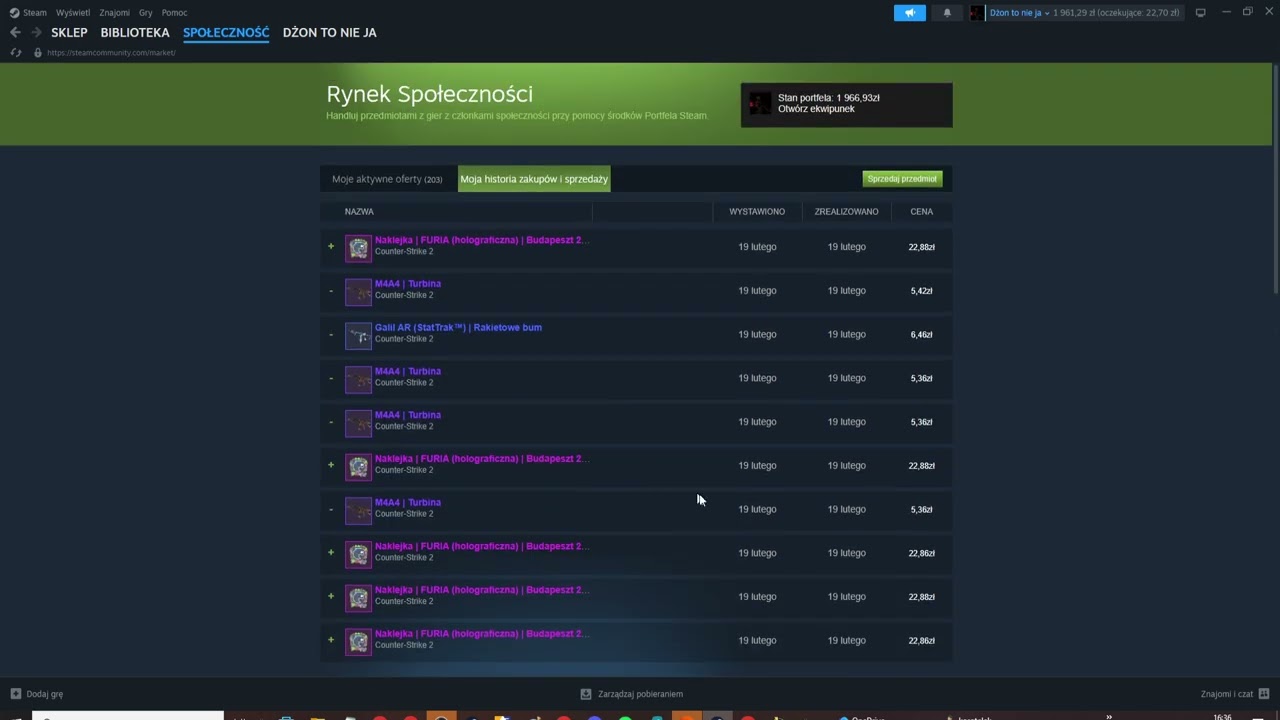This screenshot has height=720, width=1280.
Task: Click the Zarządzaj pobieraniem download icon
Action: (x=586, y=694)
